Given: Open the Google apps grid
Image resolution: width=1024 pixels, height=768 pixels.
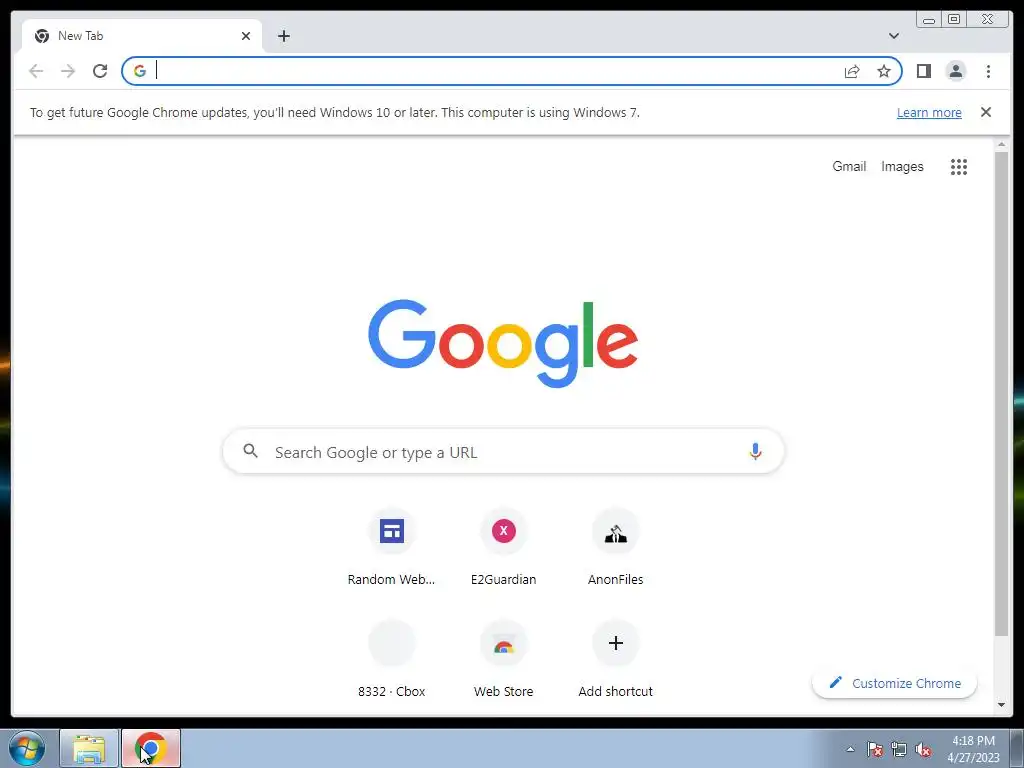Looking at the screenshot, I should point(959,167).
